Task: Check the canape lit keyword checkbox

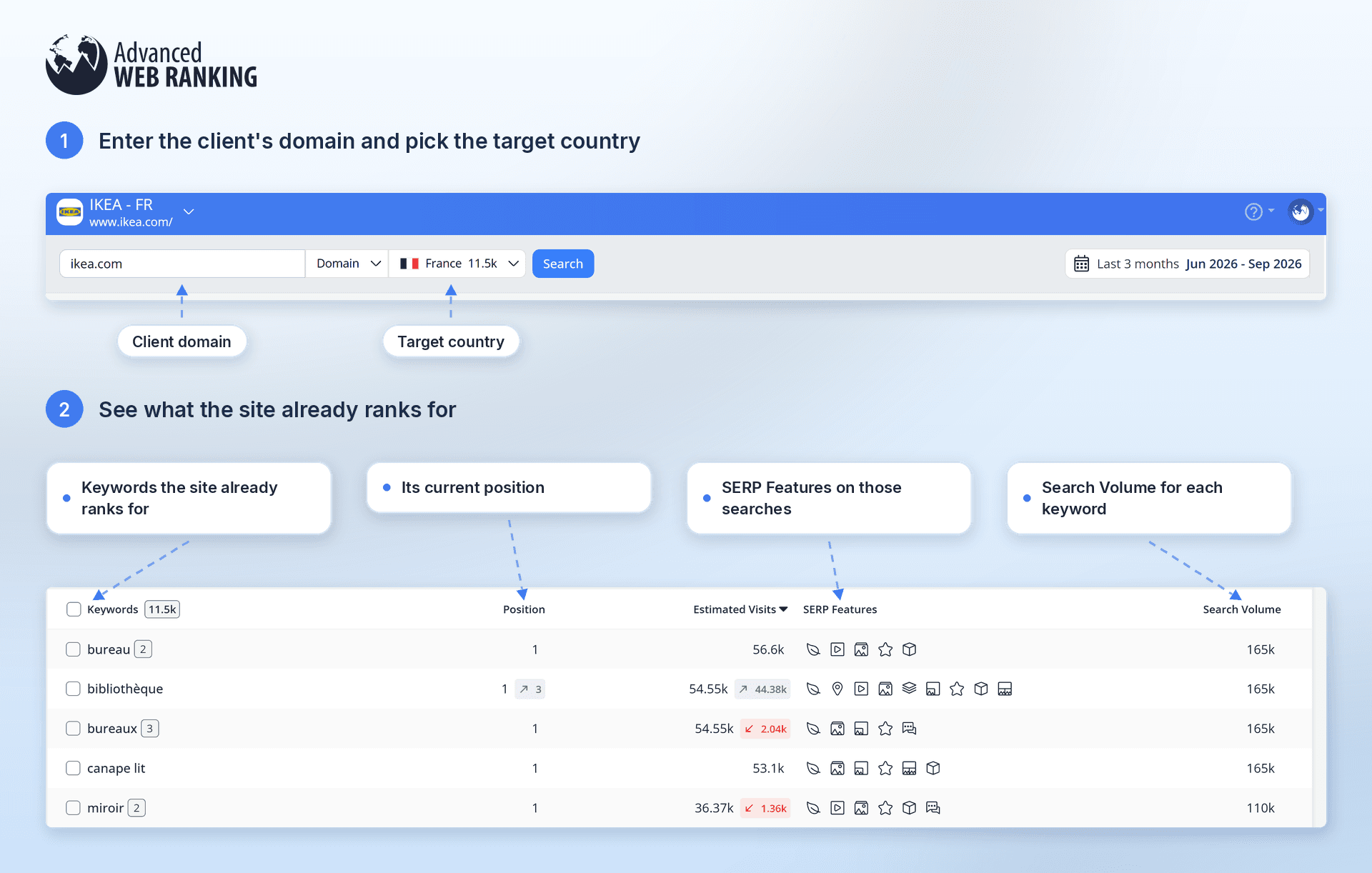Action: [73, 768]
